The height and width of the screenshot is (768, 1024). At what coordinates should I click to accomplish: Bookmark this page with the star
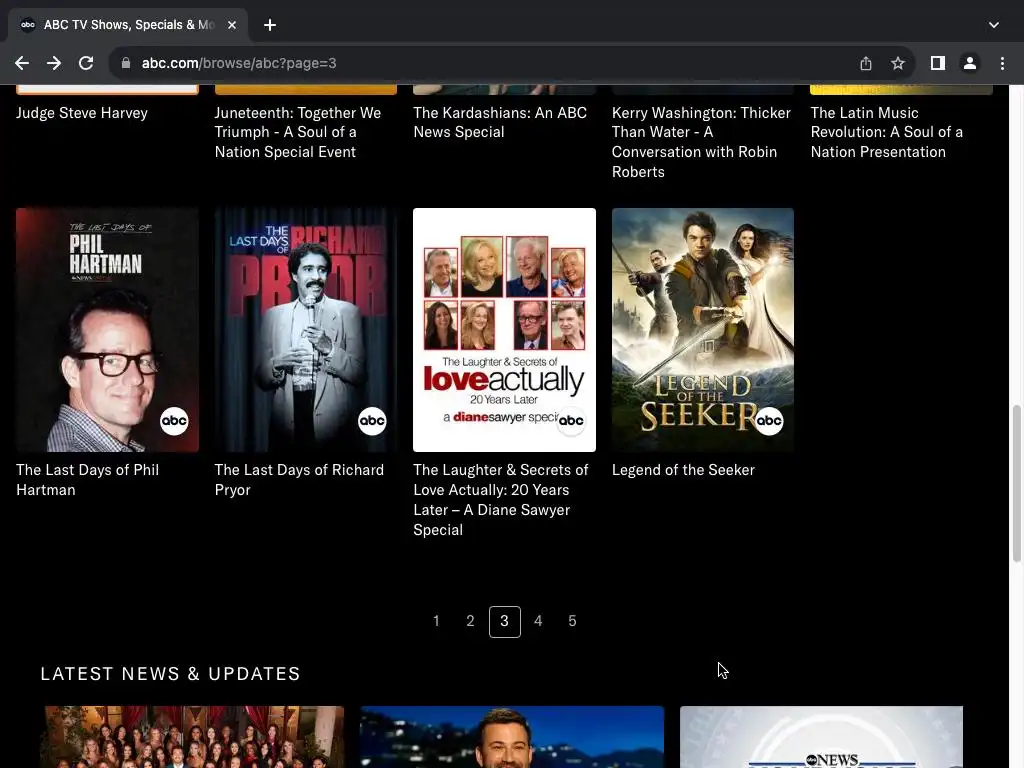[x=898, y=63]
